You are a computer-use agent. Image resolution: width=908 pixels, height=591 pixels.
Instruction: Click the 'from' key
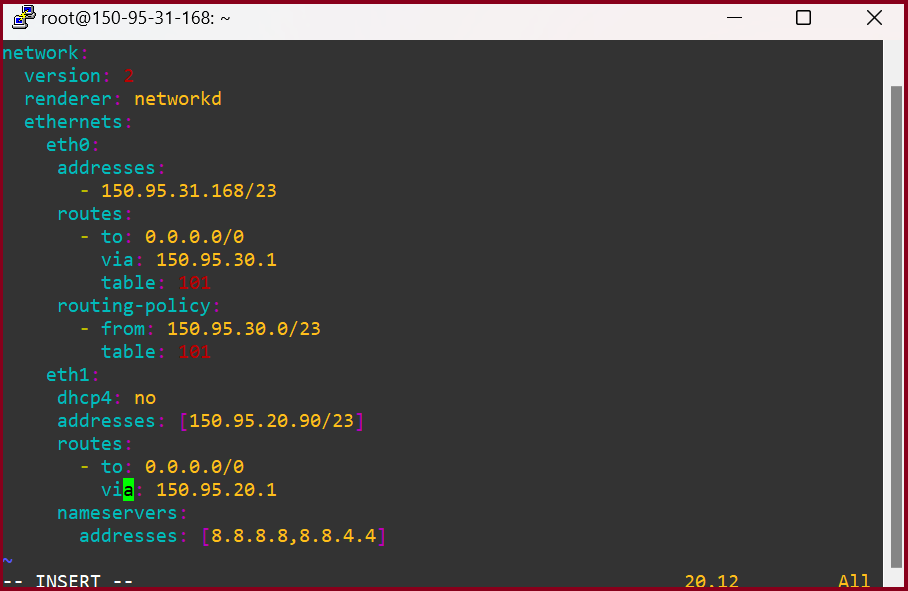point(123,329)
